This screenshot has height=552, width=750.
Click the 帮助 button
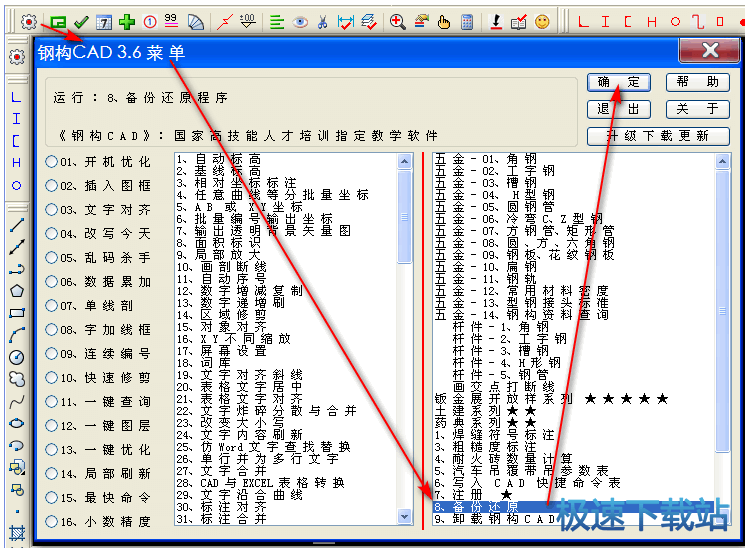pos(697,82)
